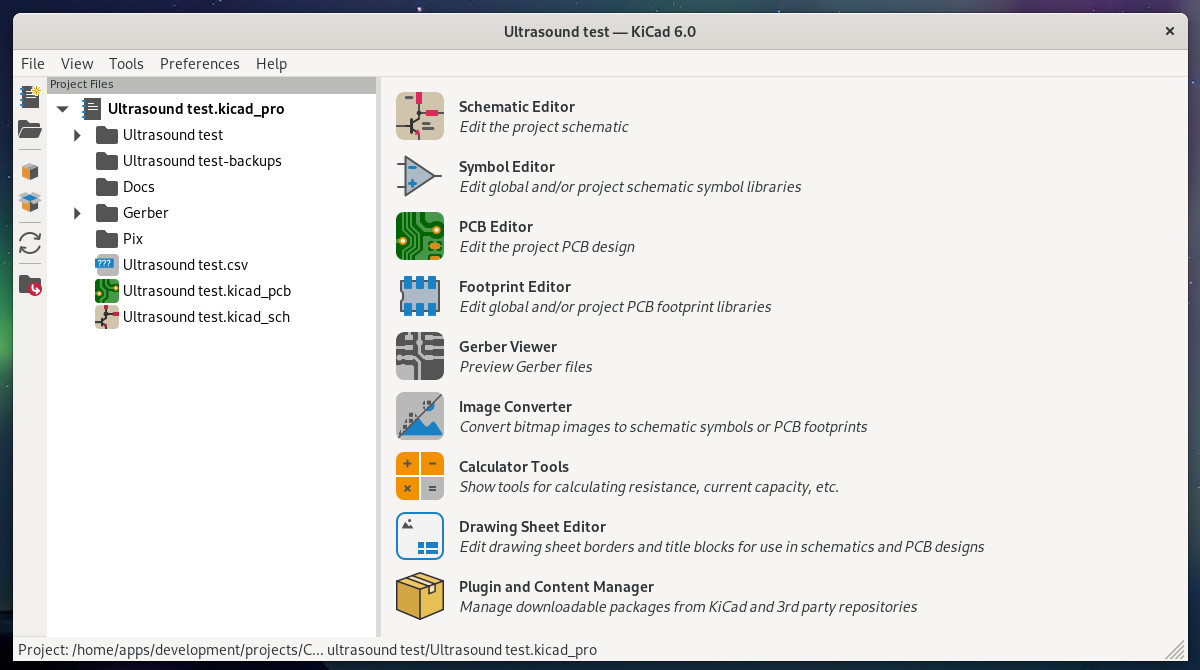Click the Schematic Editor title text
Screen dimensions: 1200x670
click(x=517, y=107)
